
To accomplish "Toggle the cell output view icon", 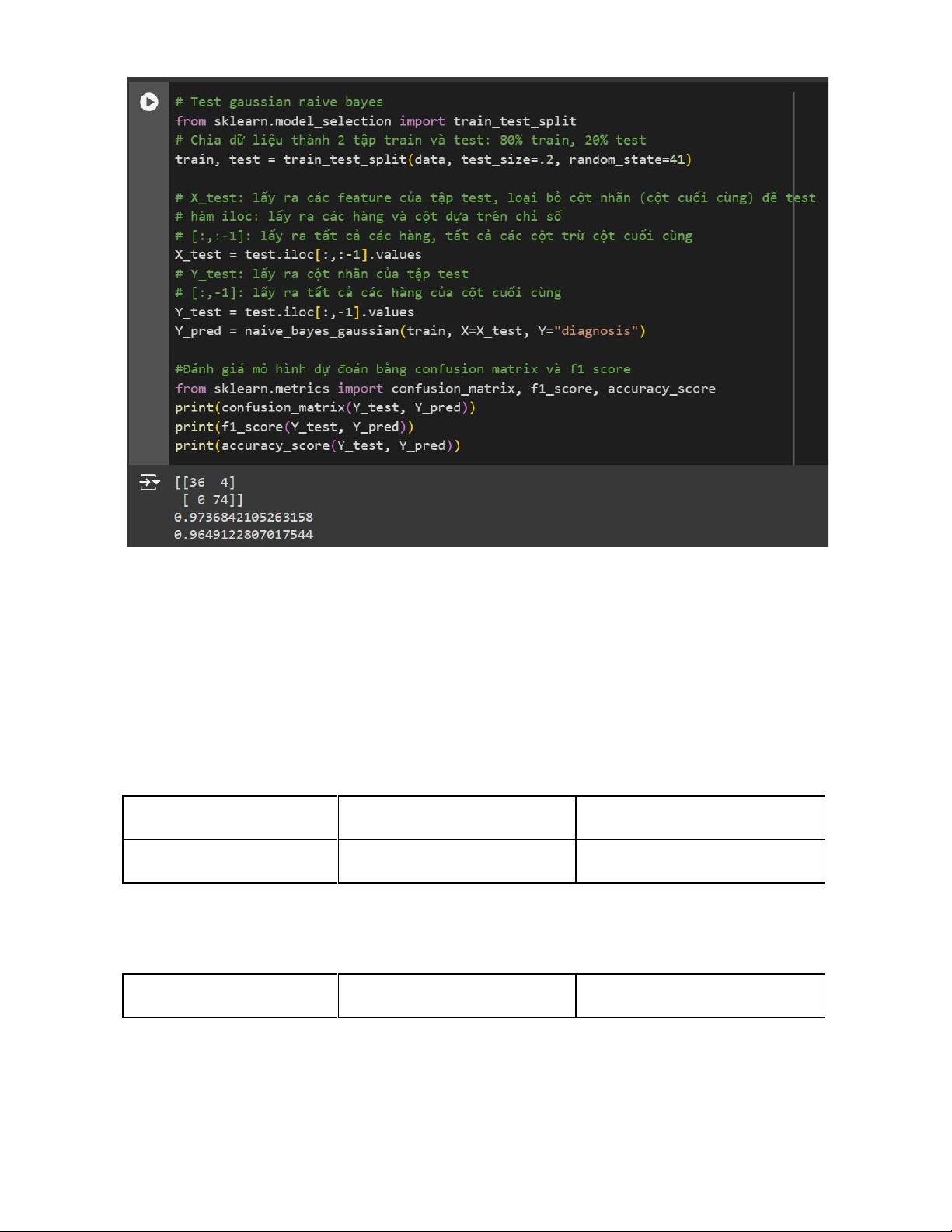I will click(149, 483).
